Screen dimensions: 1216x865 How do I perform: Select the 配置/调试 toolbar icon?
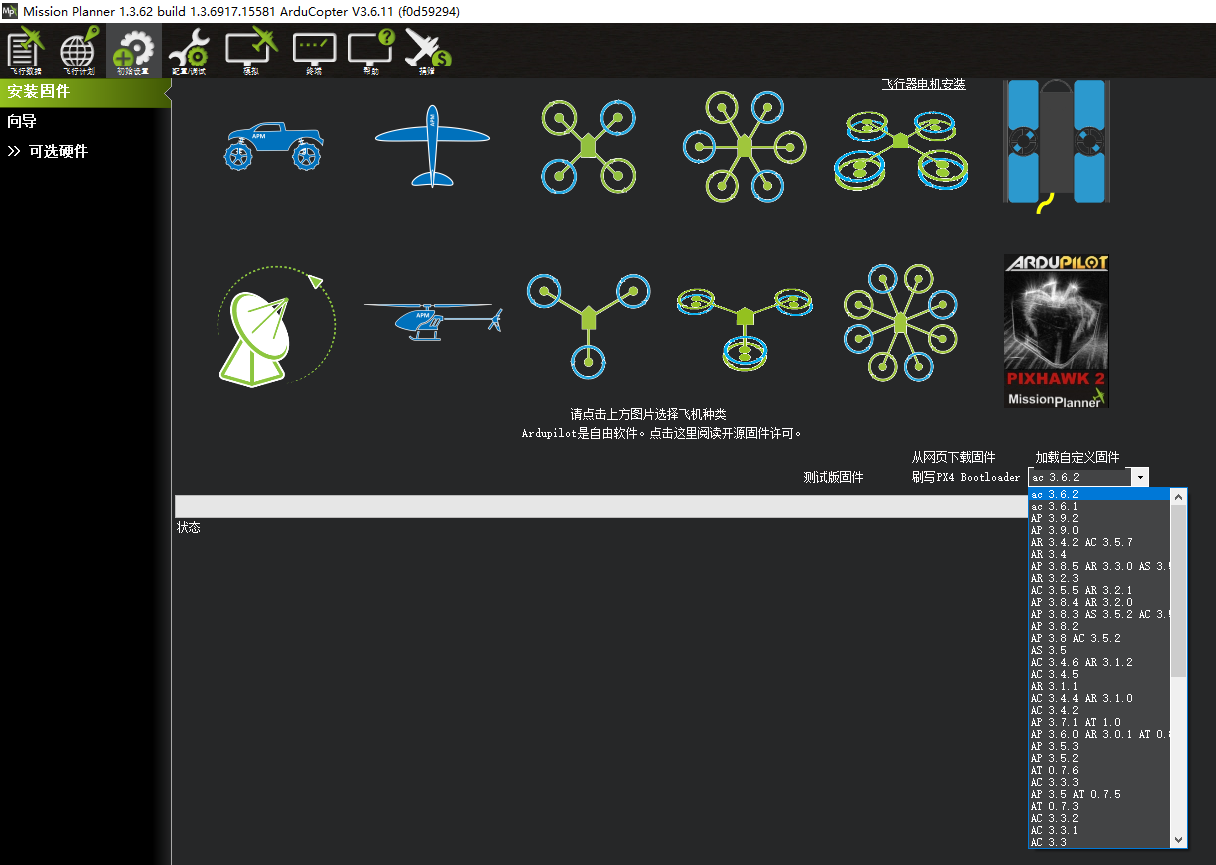[x=188, y=50]
